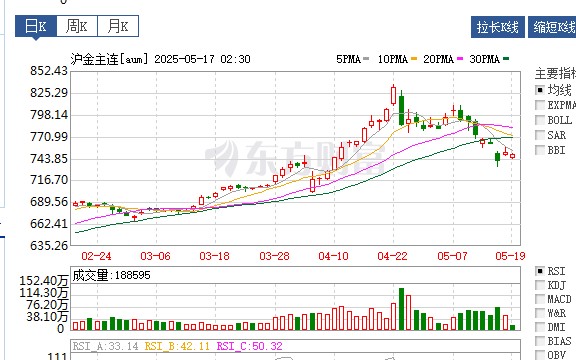
Task: Click the 04-10 date axis label
Action: click(x=334, y=256)
